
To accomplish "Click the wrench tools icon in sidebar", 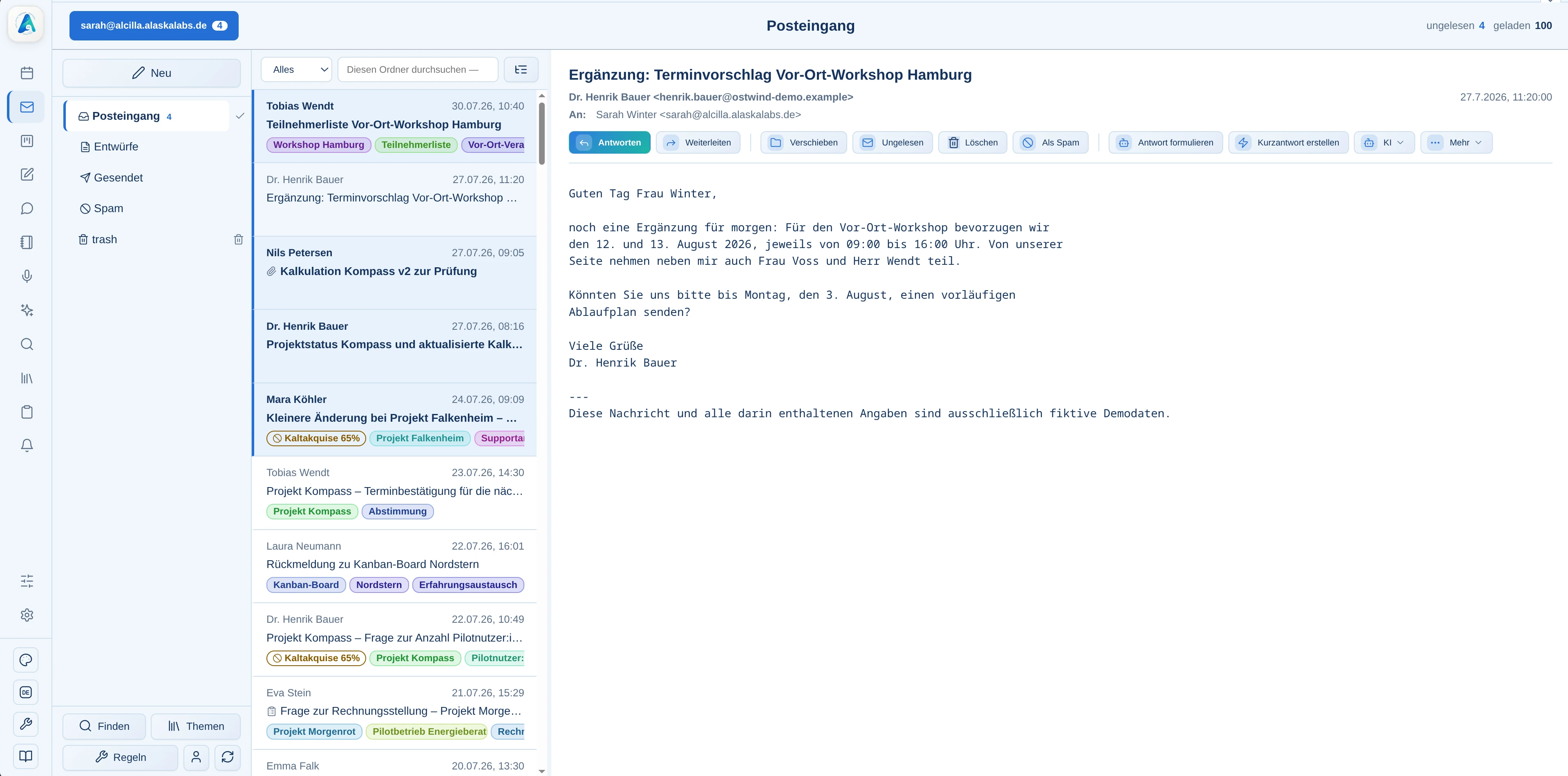I will tap(26, 724).
